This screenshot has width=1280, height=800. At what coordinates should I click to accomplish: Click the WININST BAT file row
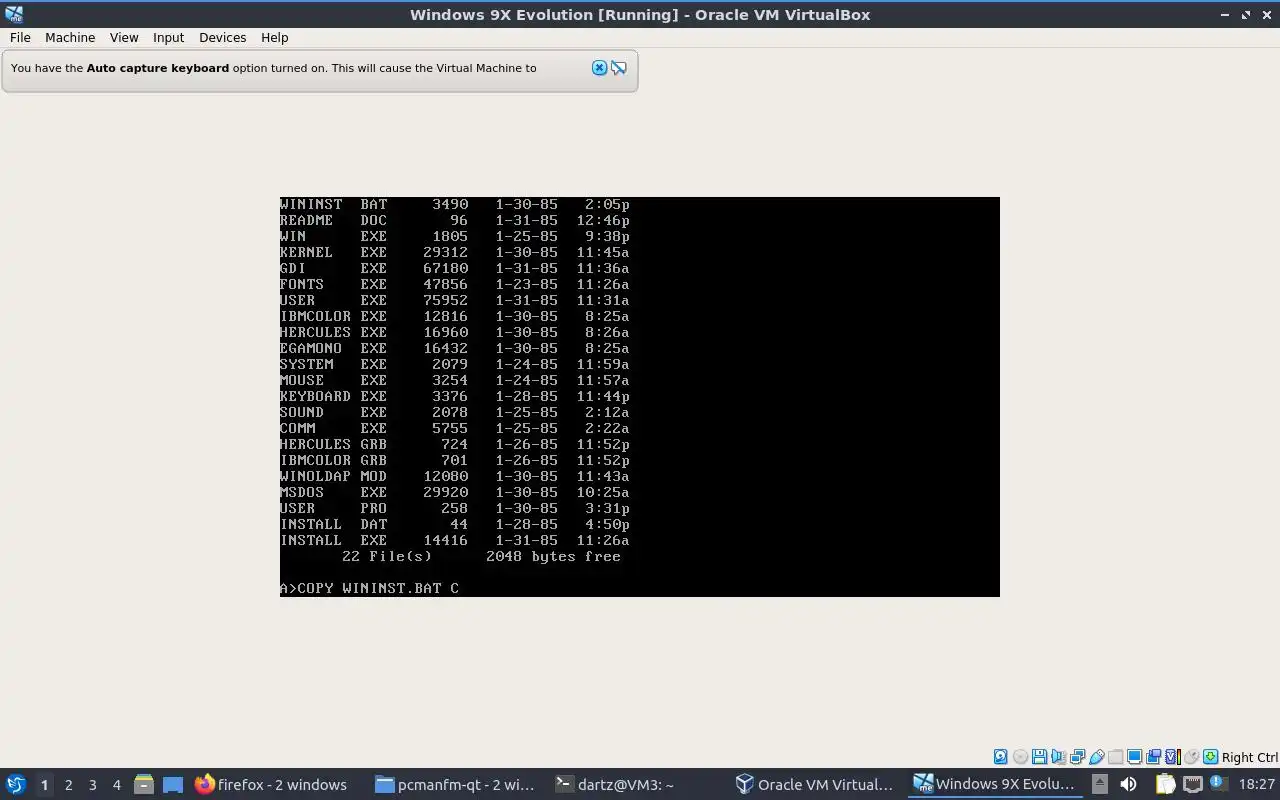(454, 204)
